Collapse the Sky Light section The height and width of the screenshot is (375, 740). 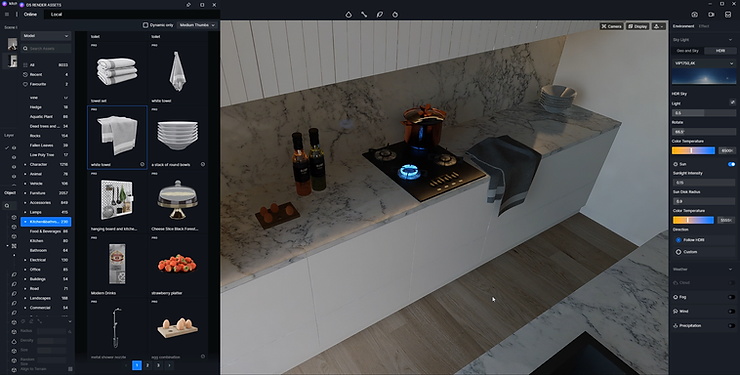point(731,40)
